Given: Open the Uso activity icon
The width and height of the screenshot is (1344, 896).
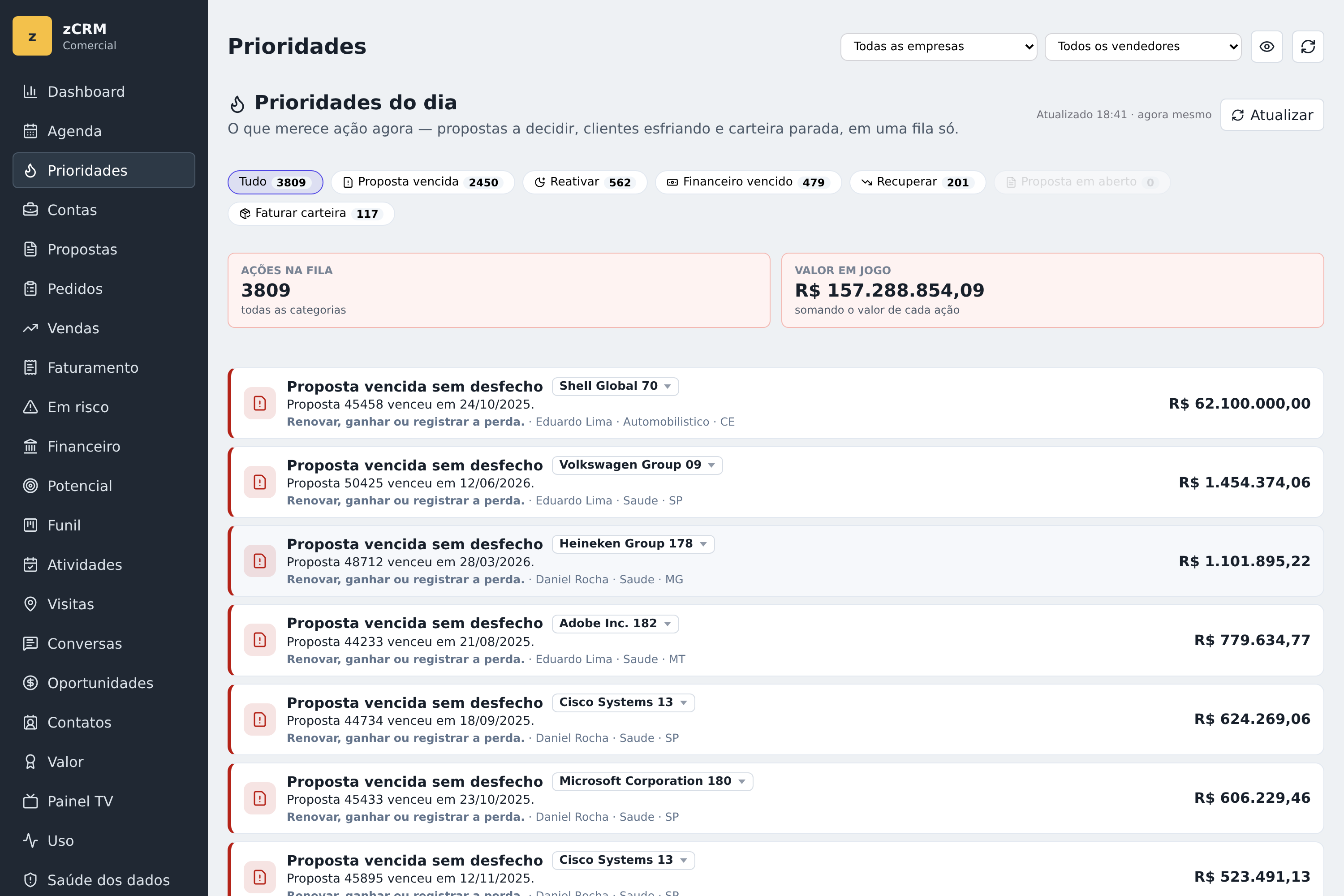Looking at the screenshot, I should coord(30,840).
